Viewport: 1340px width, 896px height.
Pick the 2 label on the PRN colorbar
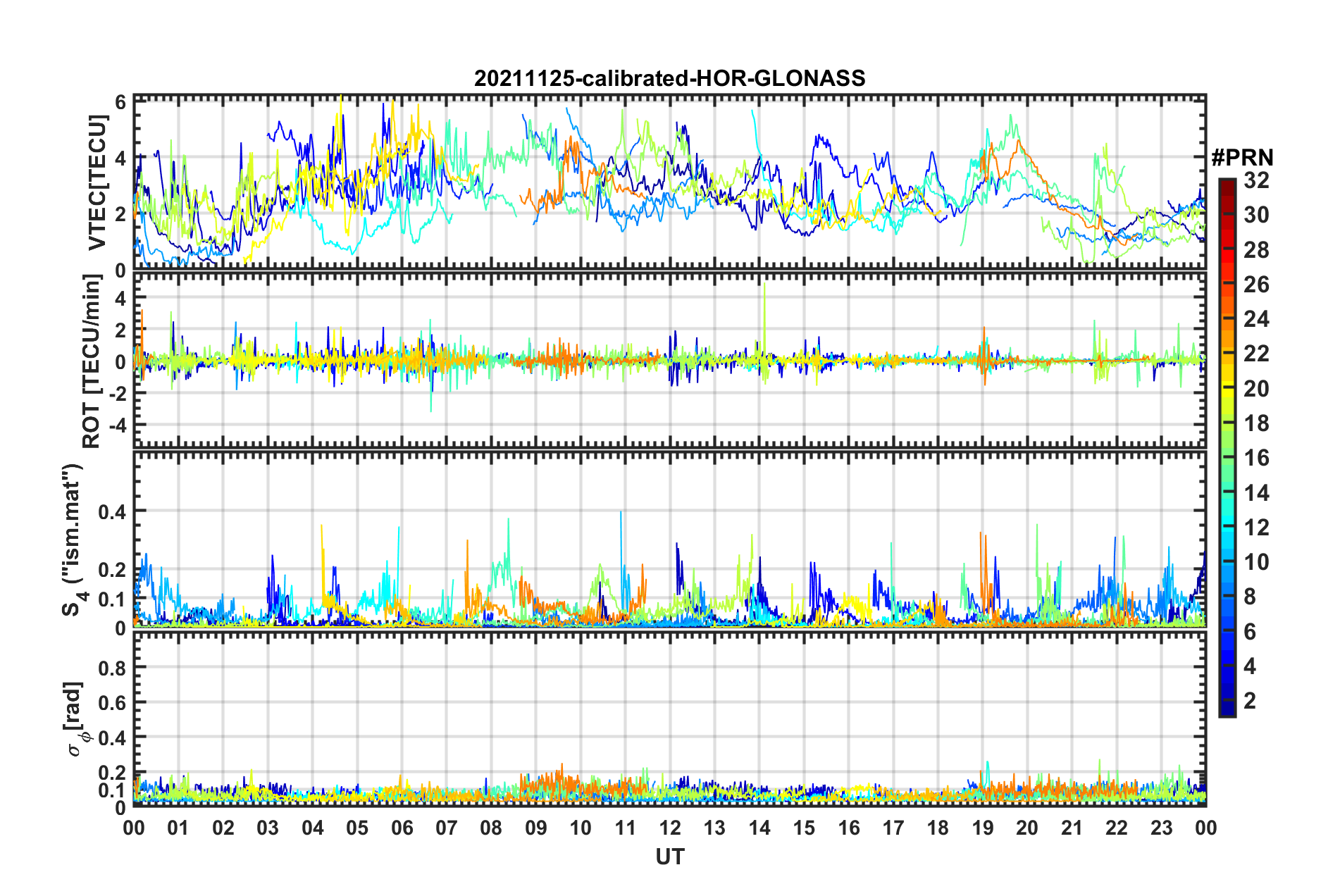[x=1250, y=701]
